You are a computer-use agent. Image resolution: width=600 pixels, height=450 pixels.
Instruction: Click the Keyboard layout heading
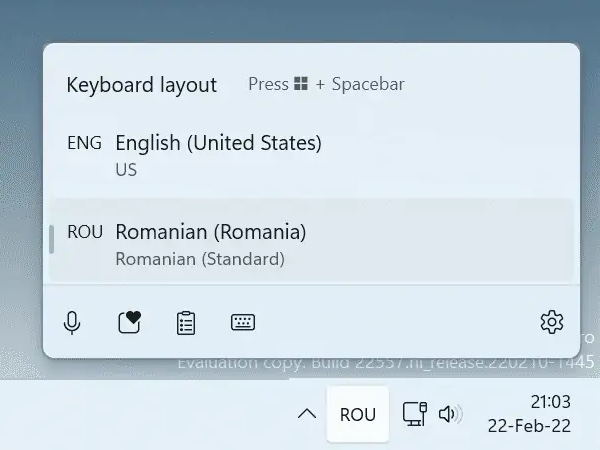(141, 84)
